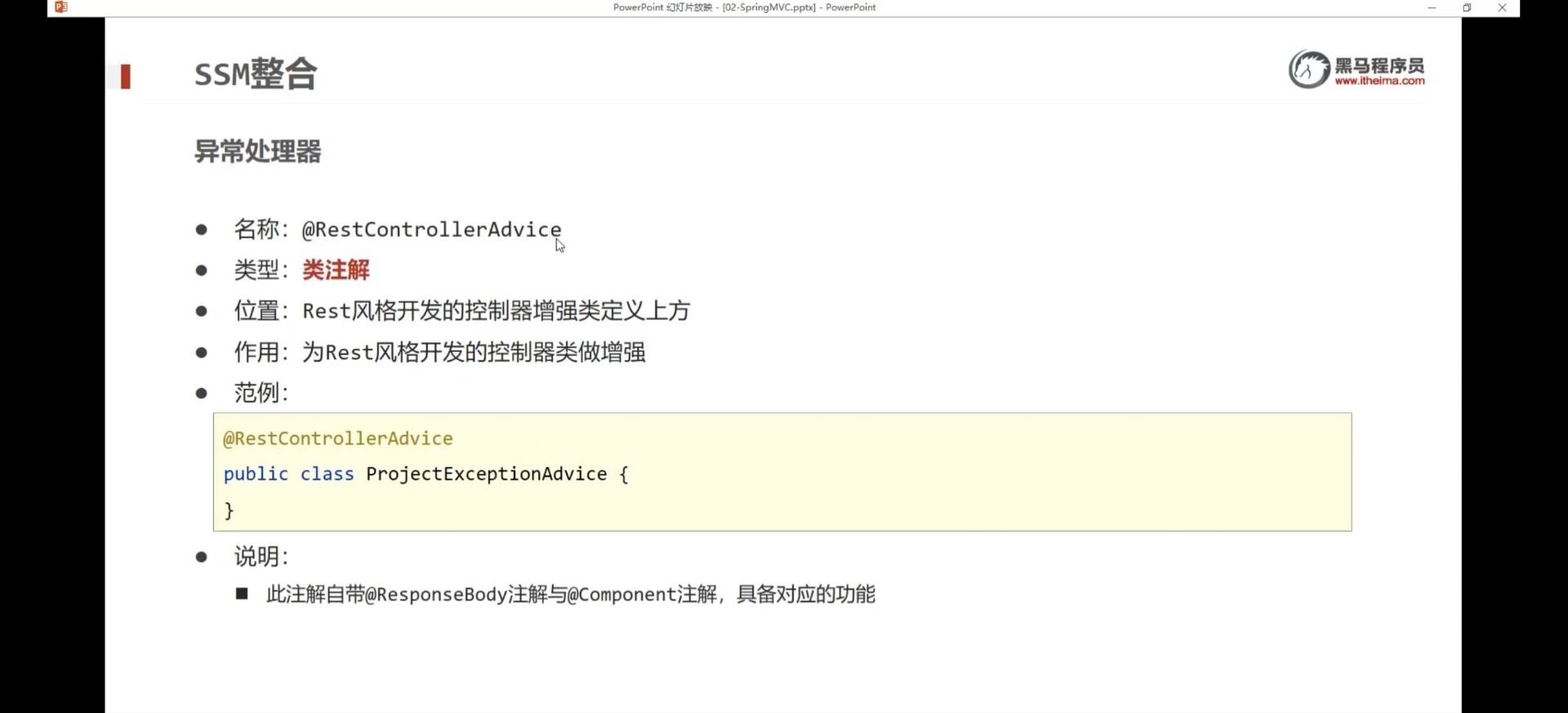The width and height of the screenshot is (1568, 713).
Task: Click ProjectExceptionAdvice class name in code
Action: pyautogui.click(x=487, y=474)
